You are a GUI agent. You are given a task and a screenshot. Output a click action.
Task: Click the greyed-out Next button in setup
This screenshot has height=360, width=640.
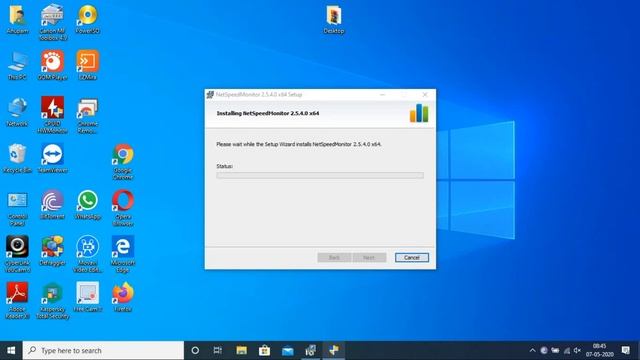coord(369,258)
